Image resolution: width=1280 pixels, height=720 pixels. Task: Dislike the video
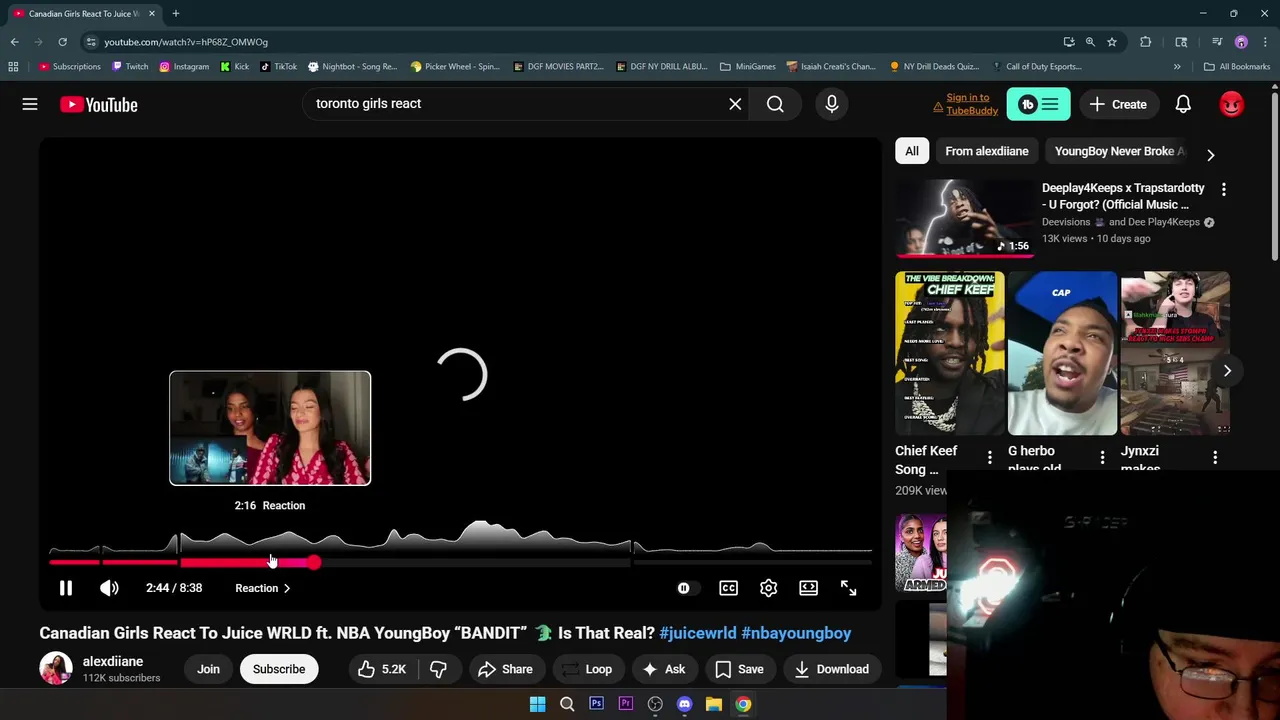coord(438,669)
